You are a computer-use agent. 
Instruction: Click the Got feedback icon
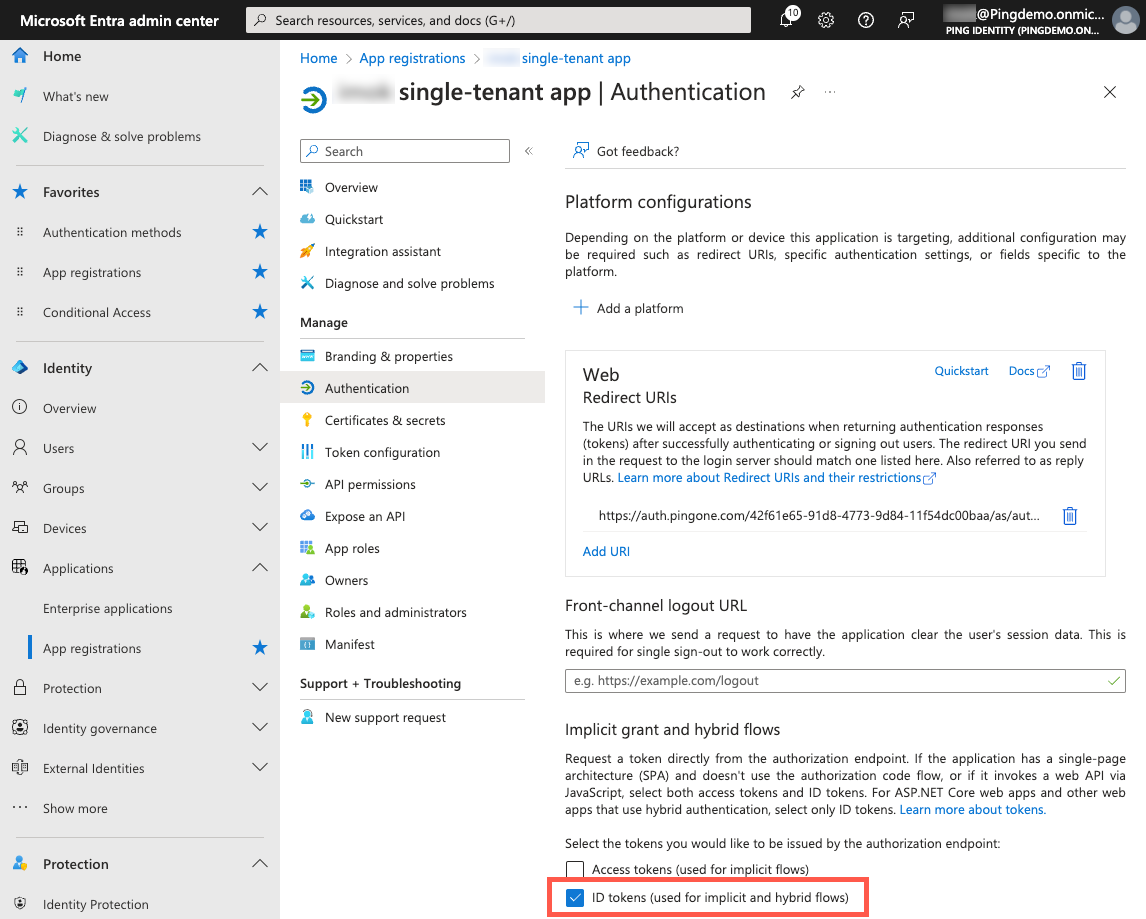(x=581, y=150)
